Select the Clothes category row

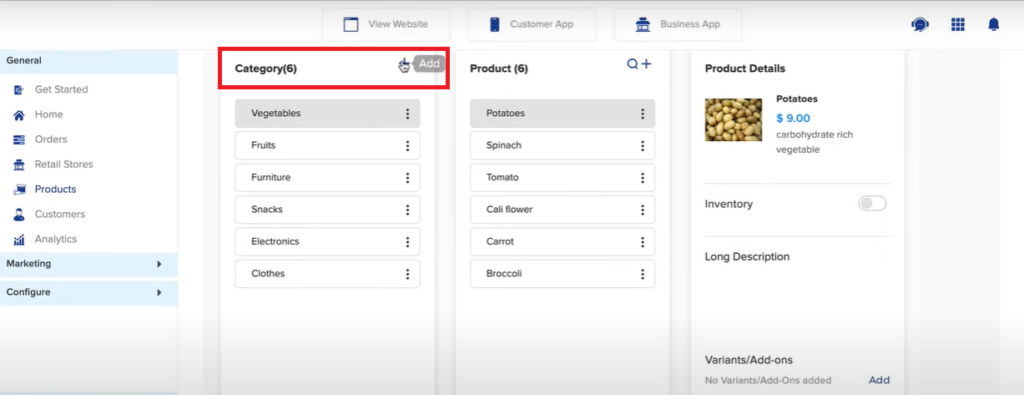coord(327,274)
